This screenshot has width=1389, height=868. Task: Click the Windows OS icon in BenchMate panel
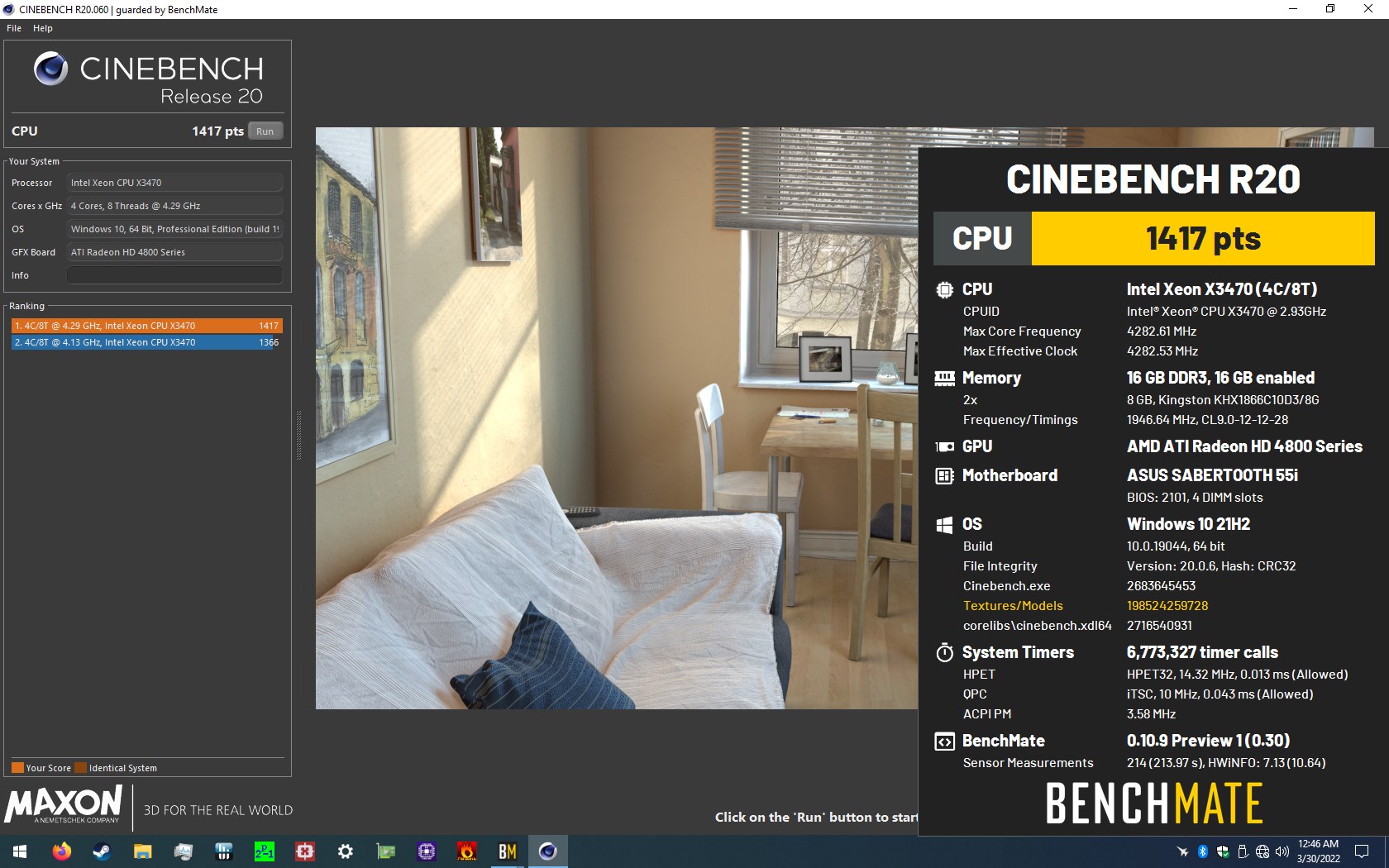pyautogui.click(x=944, y=524)
